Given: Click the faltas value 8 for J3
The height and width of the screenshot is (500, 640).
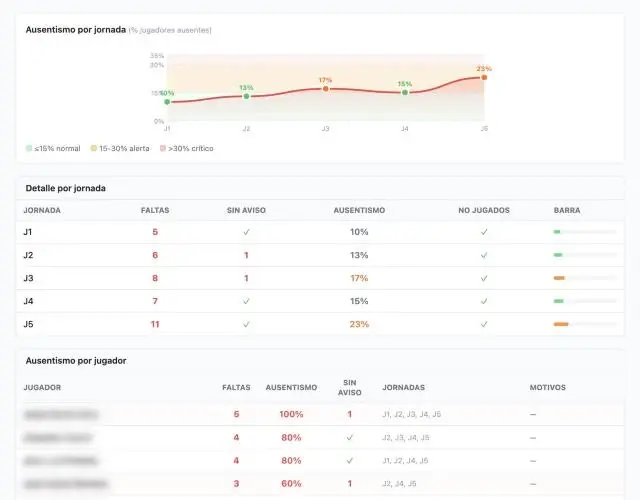Looking at the screenshot, I should pyautogui.click(x=155, y=278).
